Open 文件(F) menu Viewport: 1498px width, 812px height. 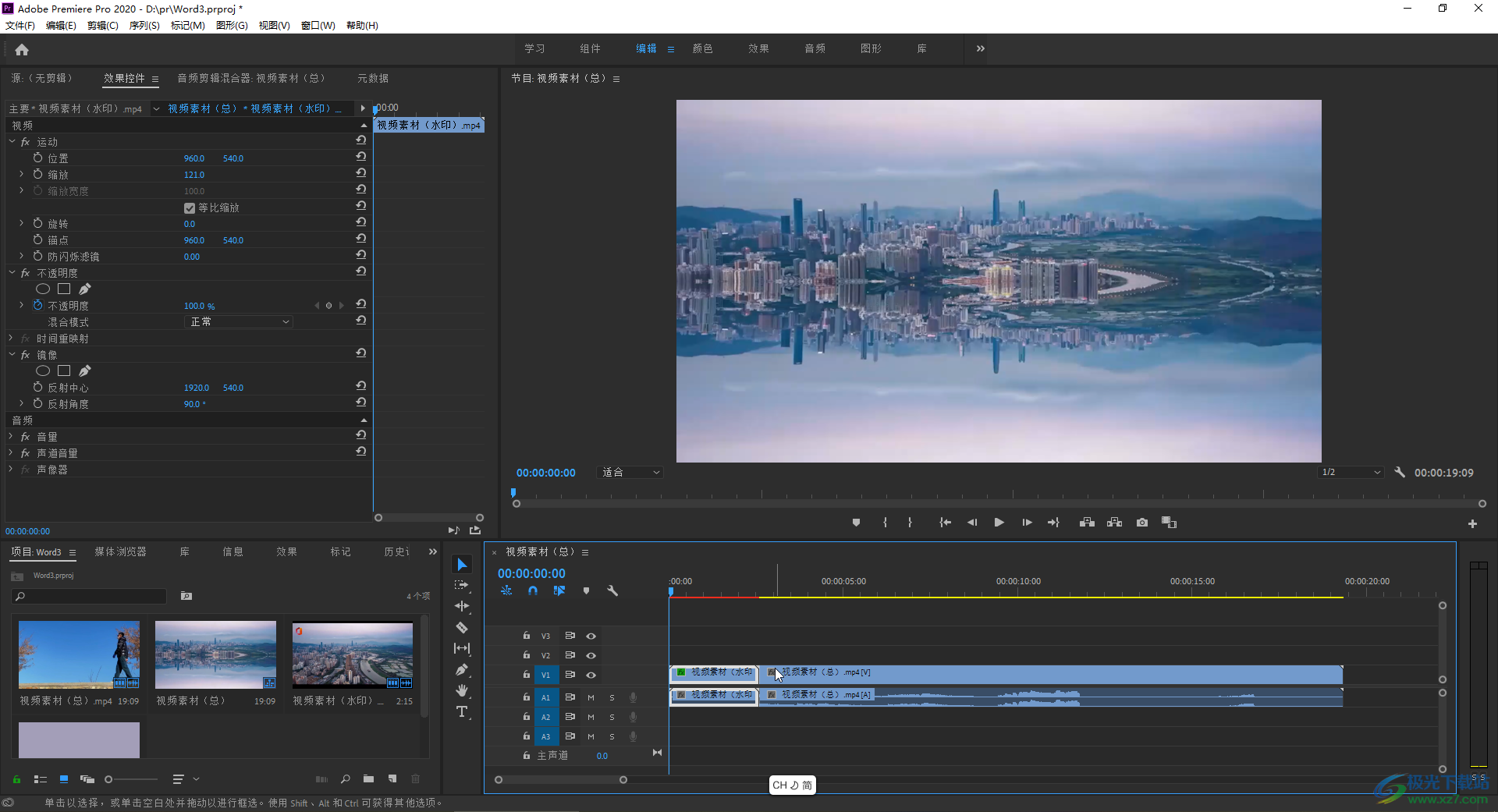coord(20,26)
